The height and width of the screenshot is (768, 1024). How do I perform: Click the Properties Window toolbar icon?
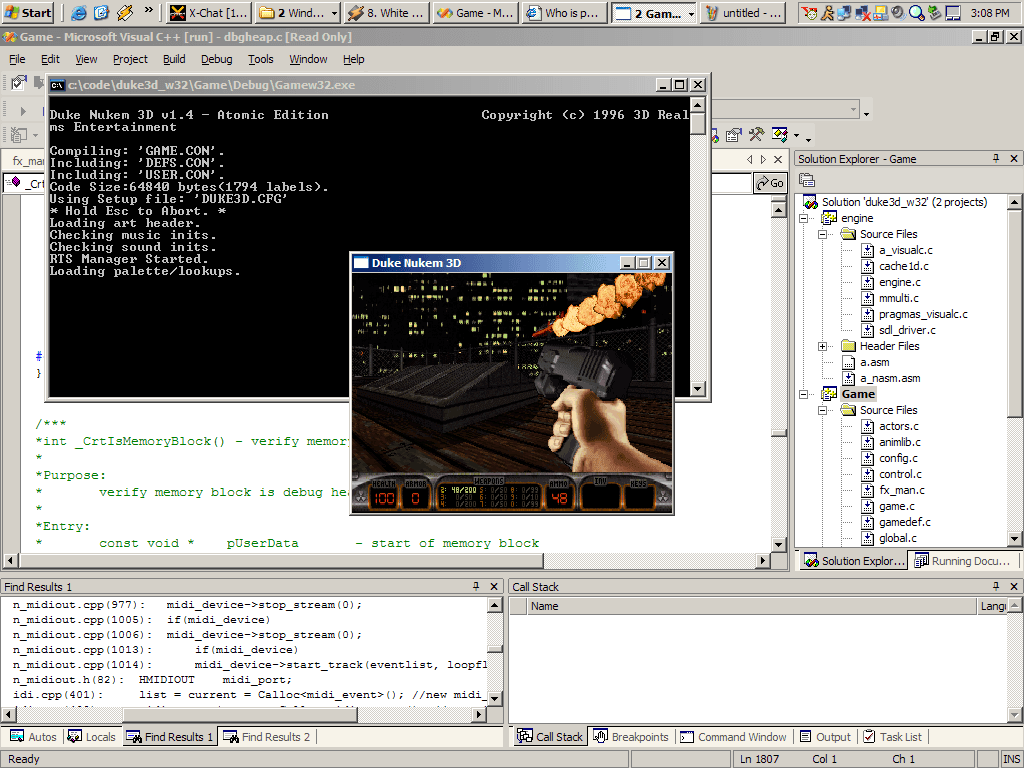tap(734, 135)
